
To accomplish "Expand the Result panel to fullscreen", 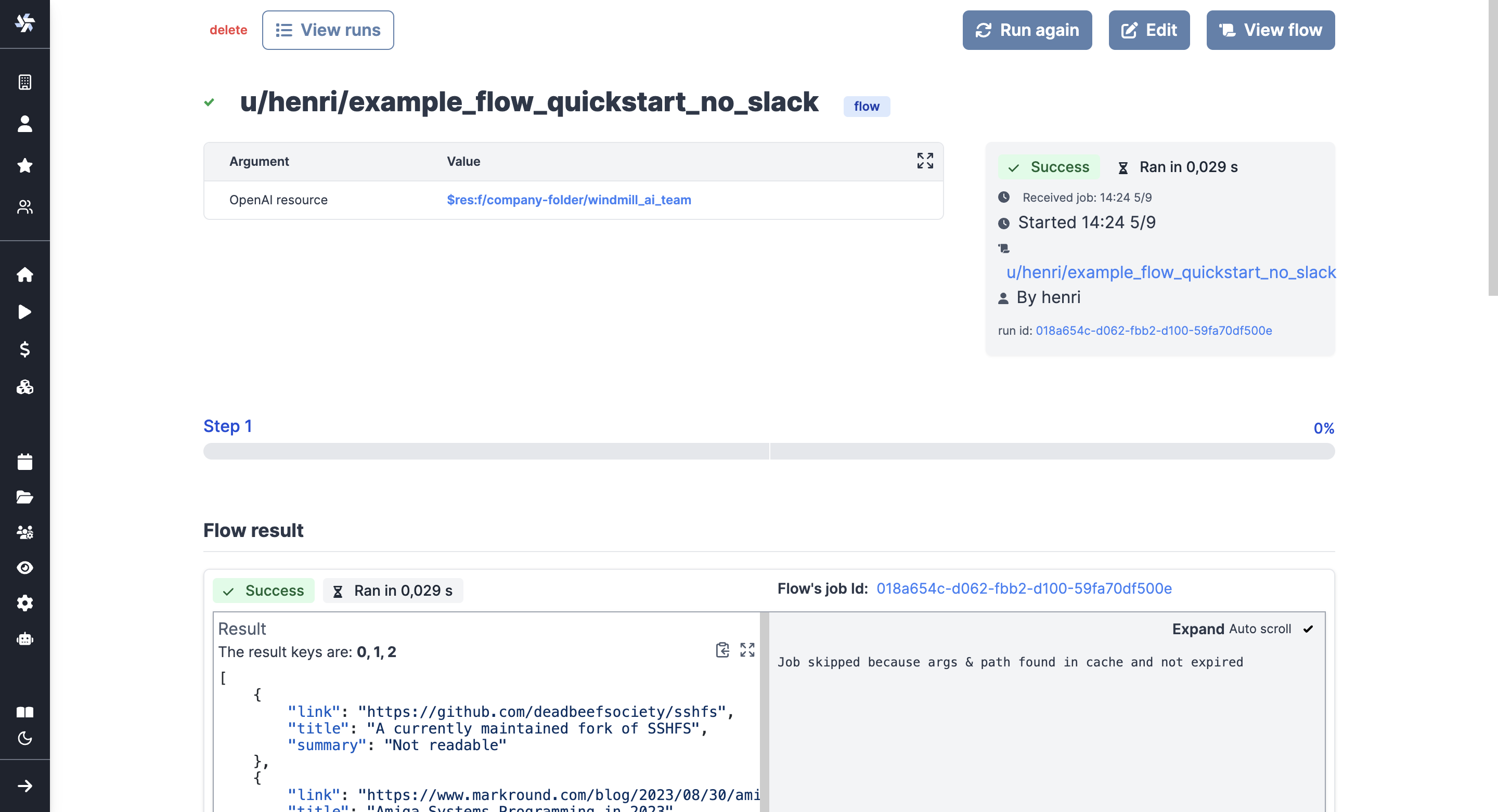I will point(747,650).
